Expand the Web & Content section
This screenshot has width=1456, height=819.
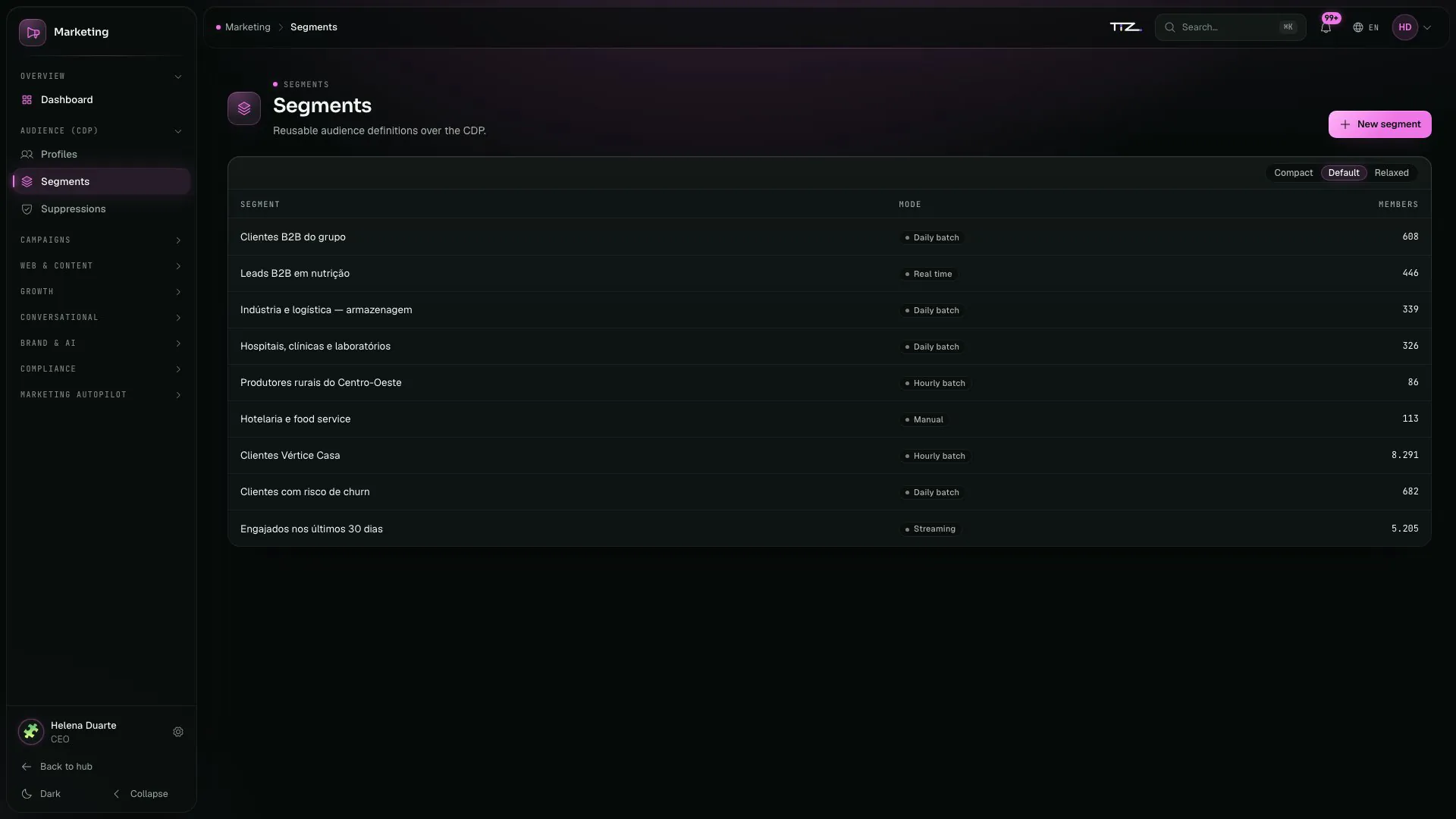(102, 266)
